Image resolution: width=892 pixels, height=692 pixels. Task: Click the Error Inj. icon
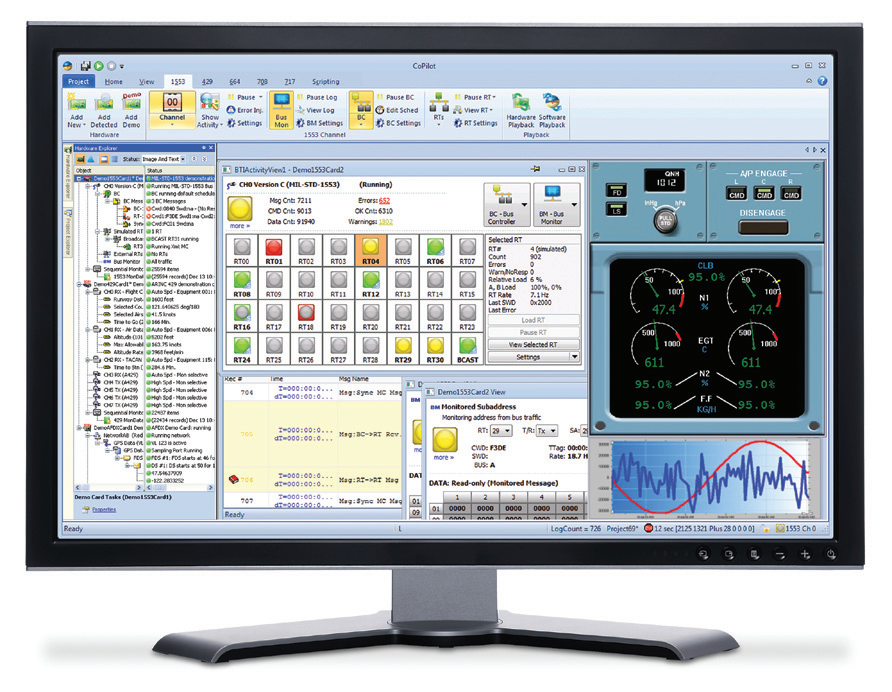tap(244, 110)
